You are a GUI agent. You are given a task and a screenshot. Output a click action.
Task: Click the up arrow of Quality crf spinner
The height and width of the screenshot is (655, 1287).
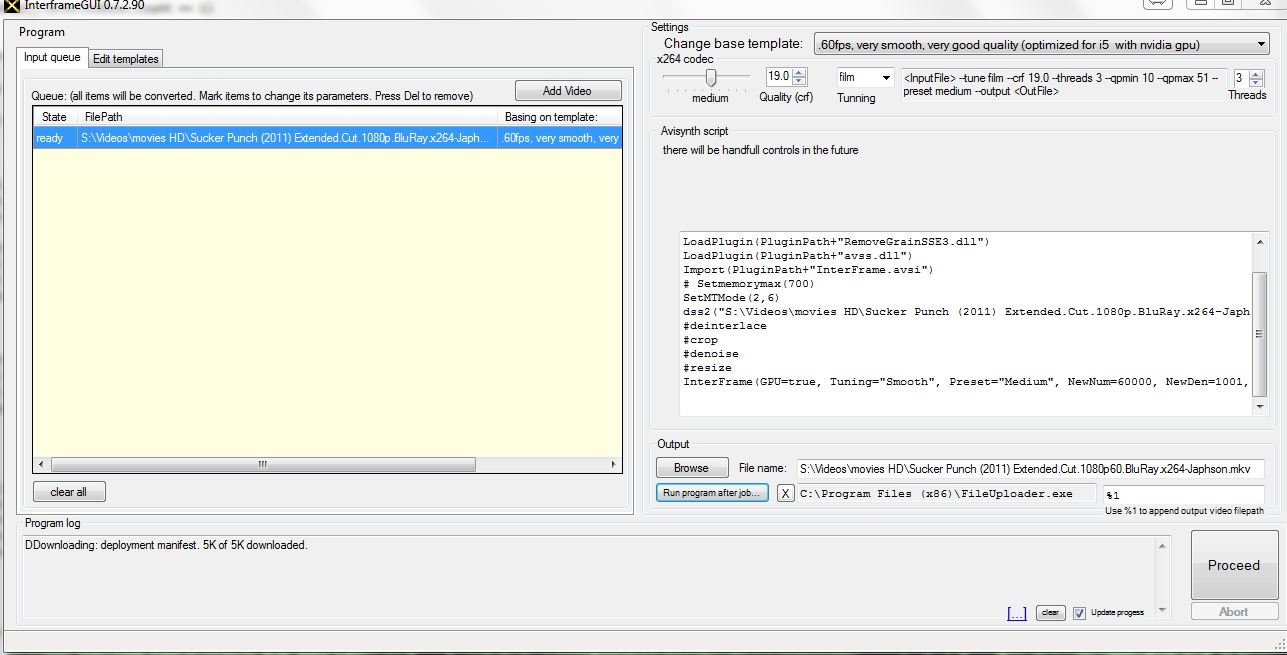799,72
